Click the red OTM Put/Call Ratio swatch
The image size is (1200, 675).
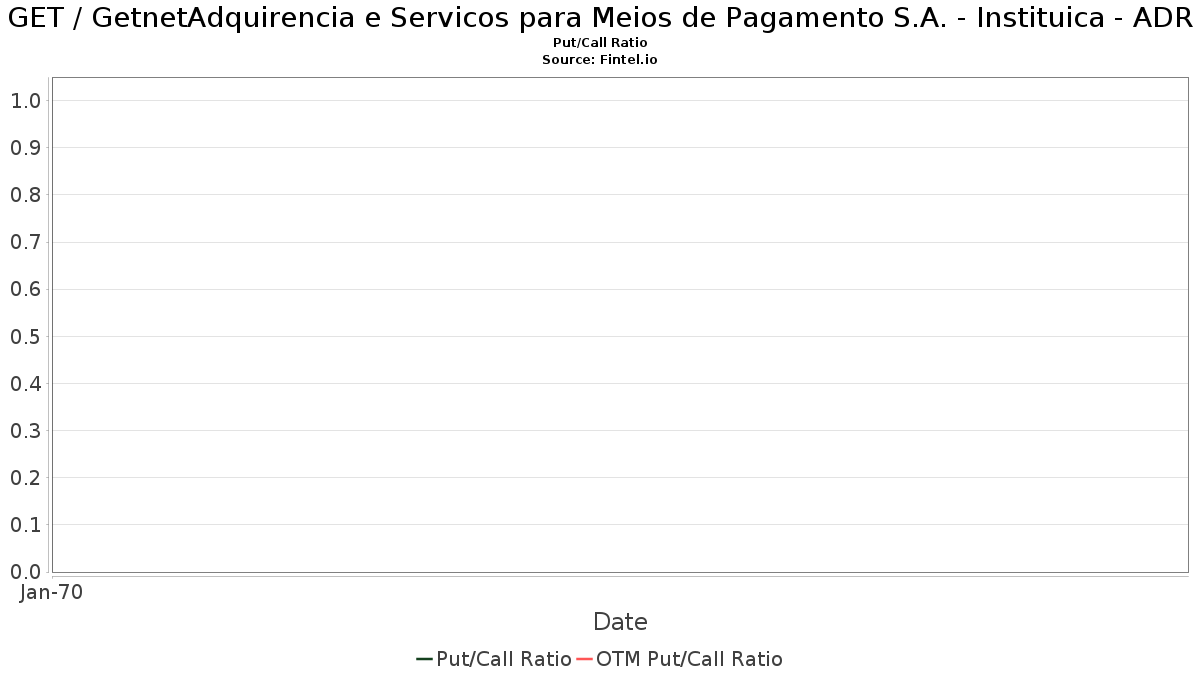[584, 659]
